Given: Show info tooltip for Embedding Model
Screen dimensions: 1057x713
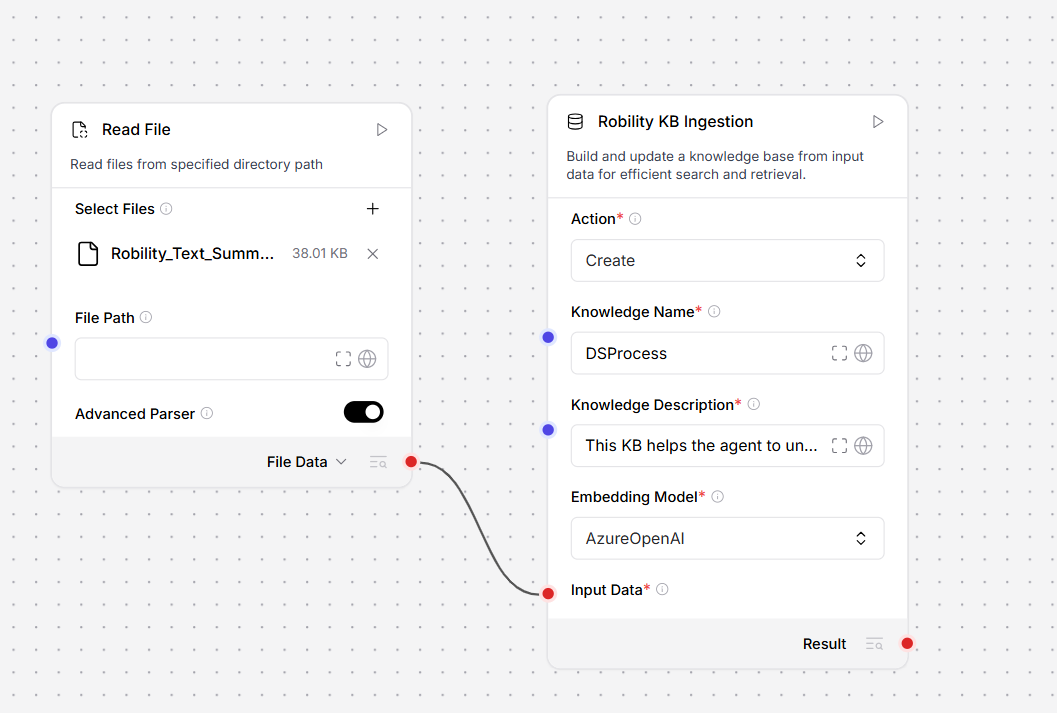Looking at the screenshot, I should pos(717,497).
